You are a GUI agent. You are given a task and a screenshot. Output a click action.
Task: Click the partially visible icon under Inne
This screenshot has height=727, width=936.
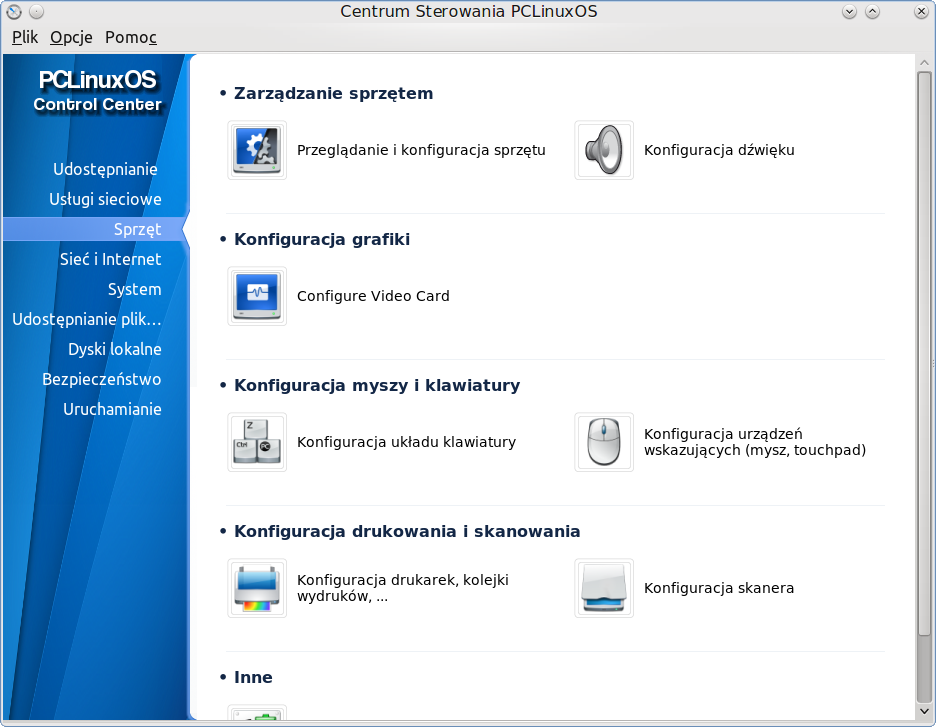click(257, 713)
